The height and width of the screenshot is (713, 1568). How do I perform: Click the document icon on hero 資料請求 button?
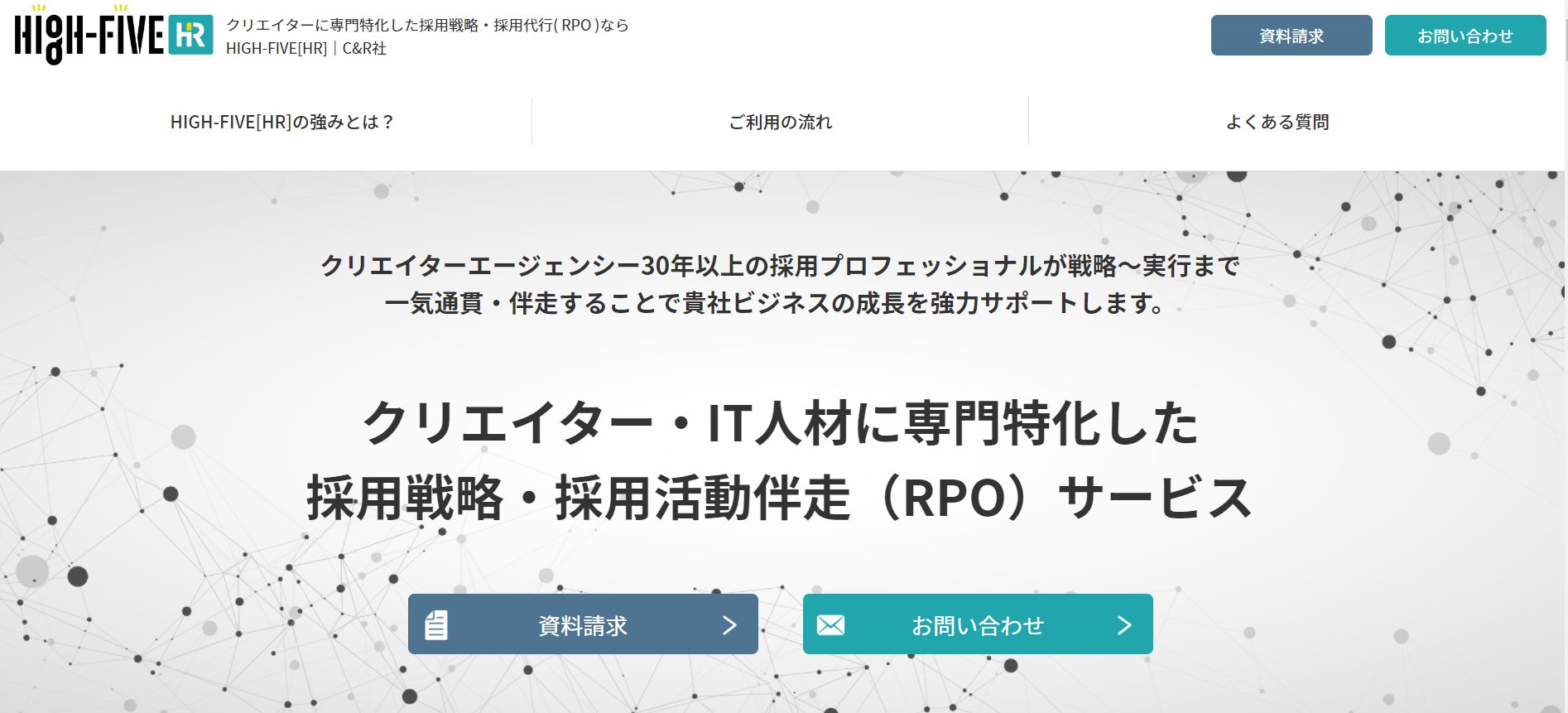point(436,625)
